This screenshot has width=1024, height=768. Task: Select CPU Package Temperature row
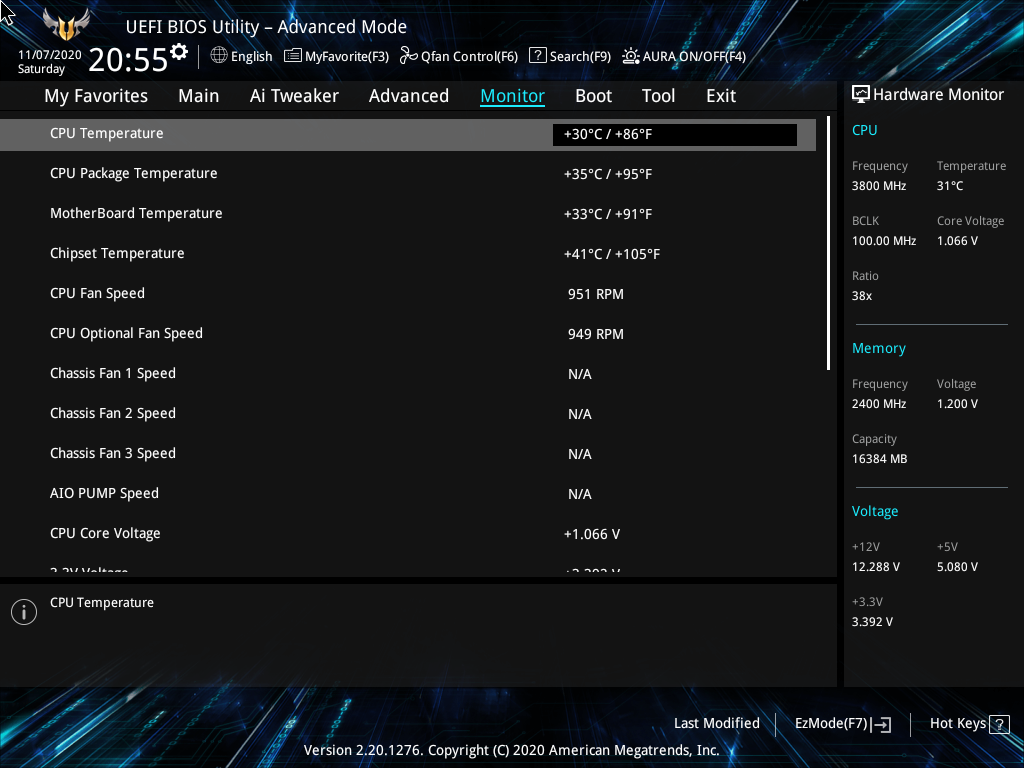[408, 174]
